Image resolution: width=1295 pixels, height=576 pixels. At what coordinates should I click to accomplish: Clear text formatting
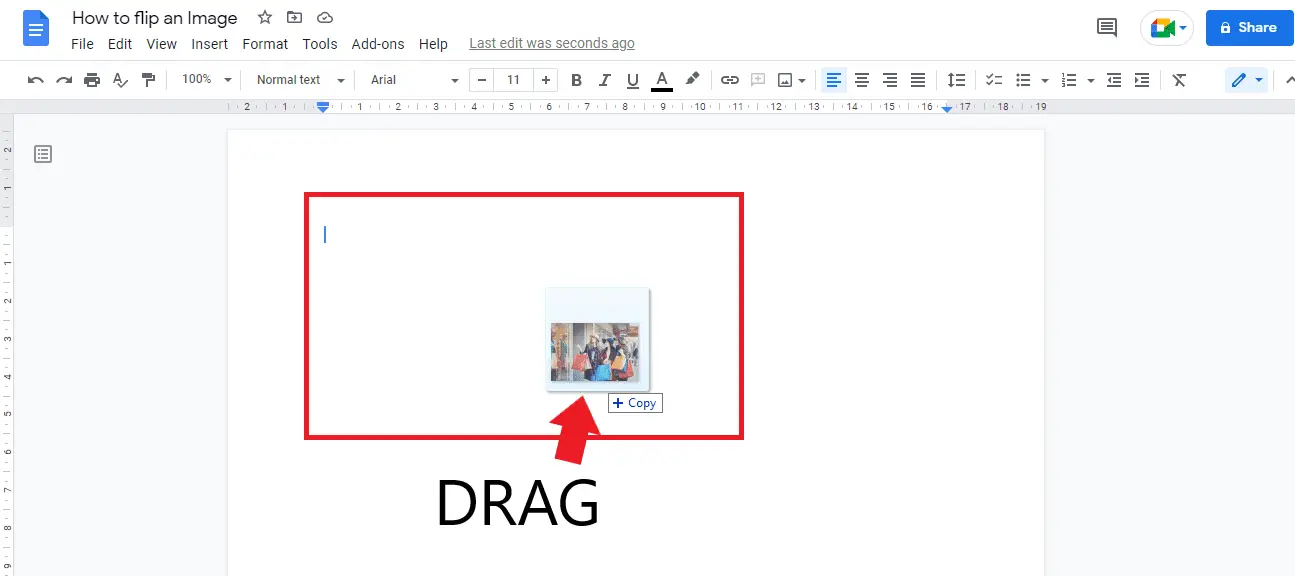1179,79
